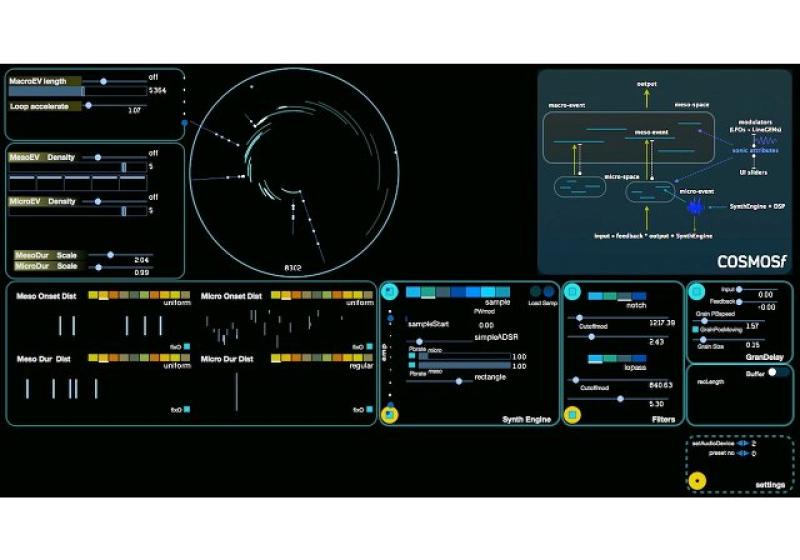Click the dark teal circle above Load Samp
This screenshot has height=560, width=800.
tap(535, 292)
